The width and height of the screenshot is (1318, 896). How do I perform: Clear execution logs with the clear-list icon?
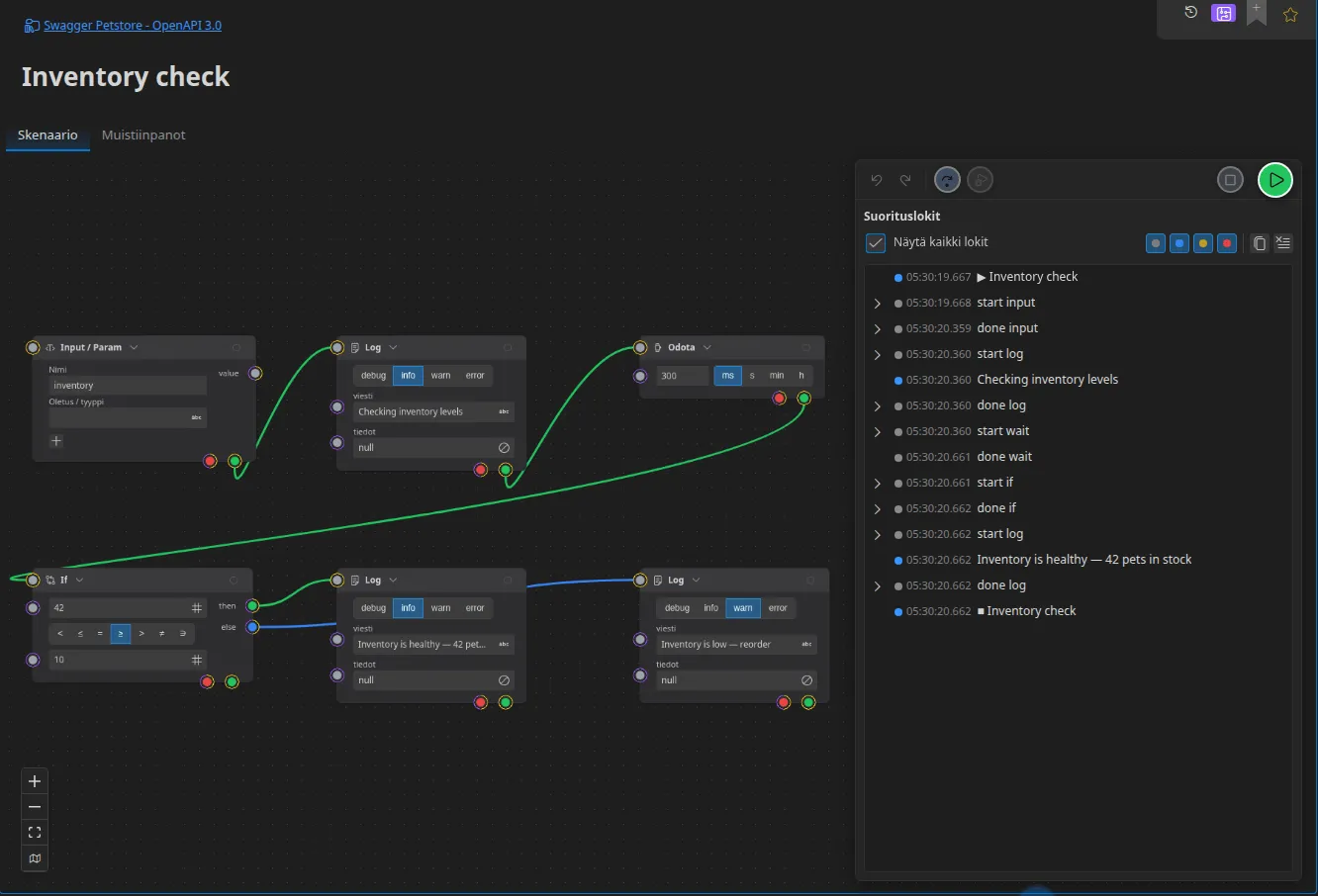coord(1283,243)
